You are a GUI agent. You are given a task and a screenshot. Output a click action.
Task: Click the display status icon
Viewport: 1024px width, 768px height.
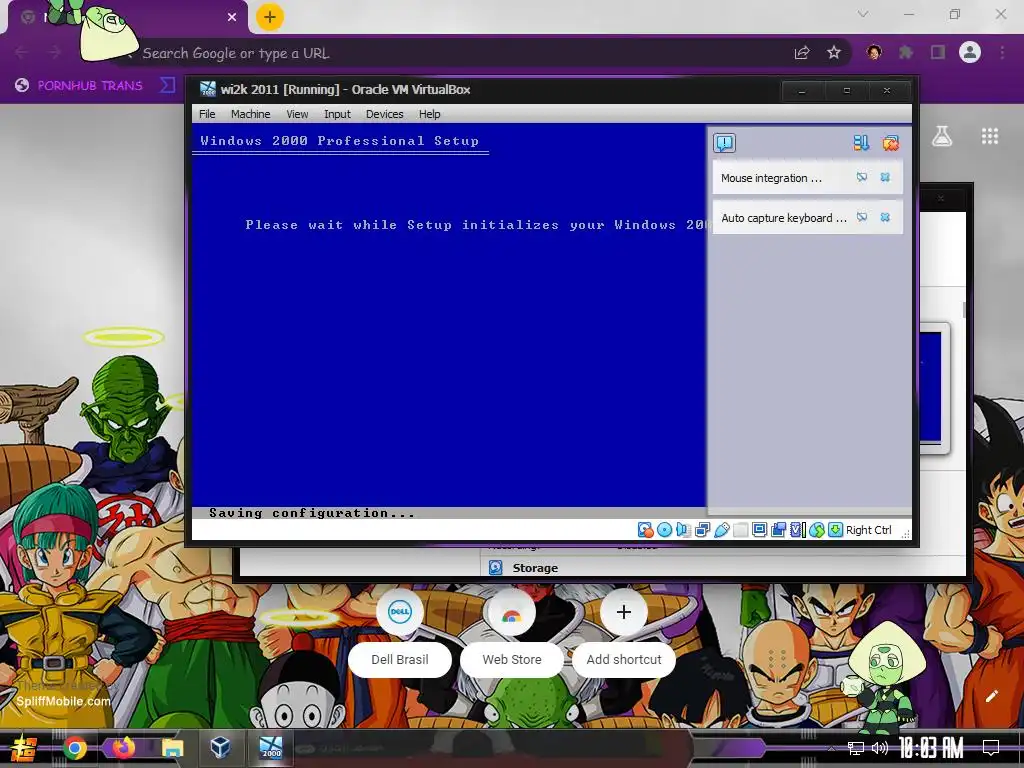(x=759, y=530)
